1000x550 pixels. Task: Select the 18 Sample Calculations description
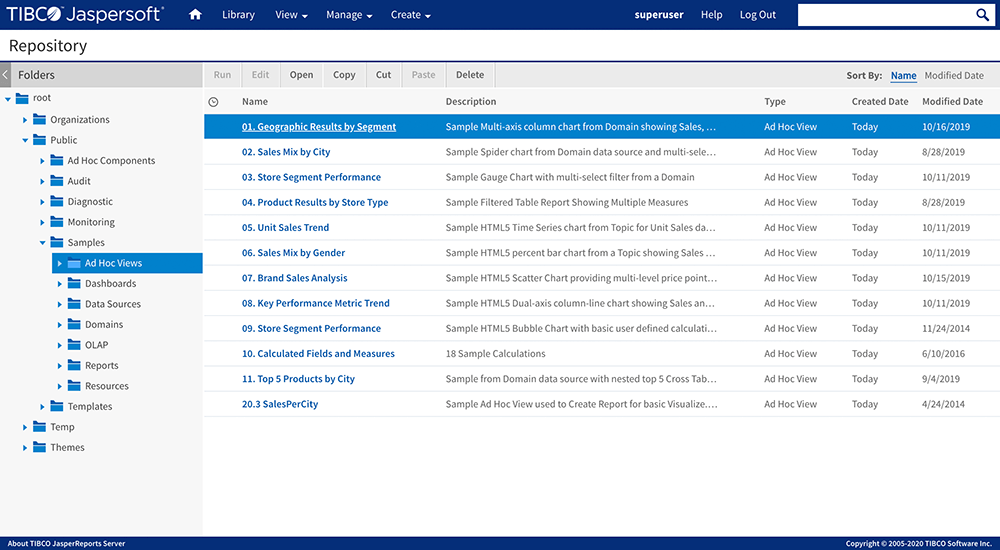click(496, 353)
